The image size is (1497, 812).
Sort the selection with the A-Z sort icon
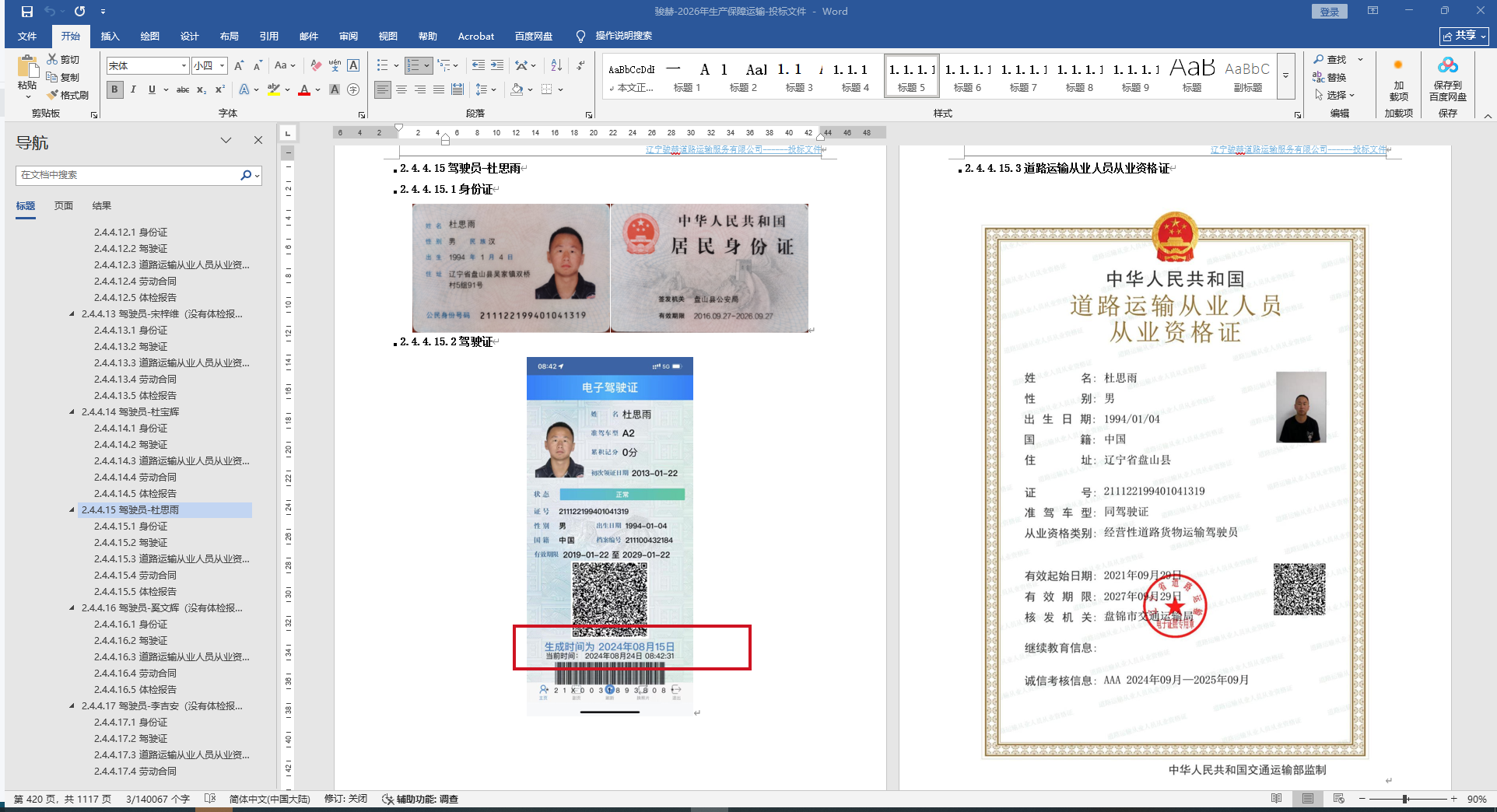click(x=556, y=65)
